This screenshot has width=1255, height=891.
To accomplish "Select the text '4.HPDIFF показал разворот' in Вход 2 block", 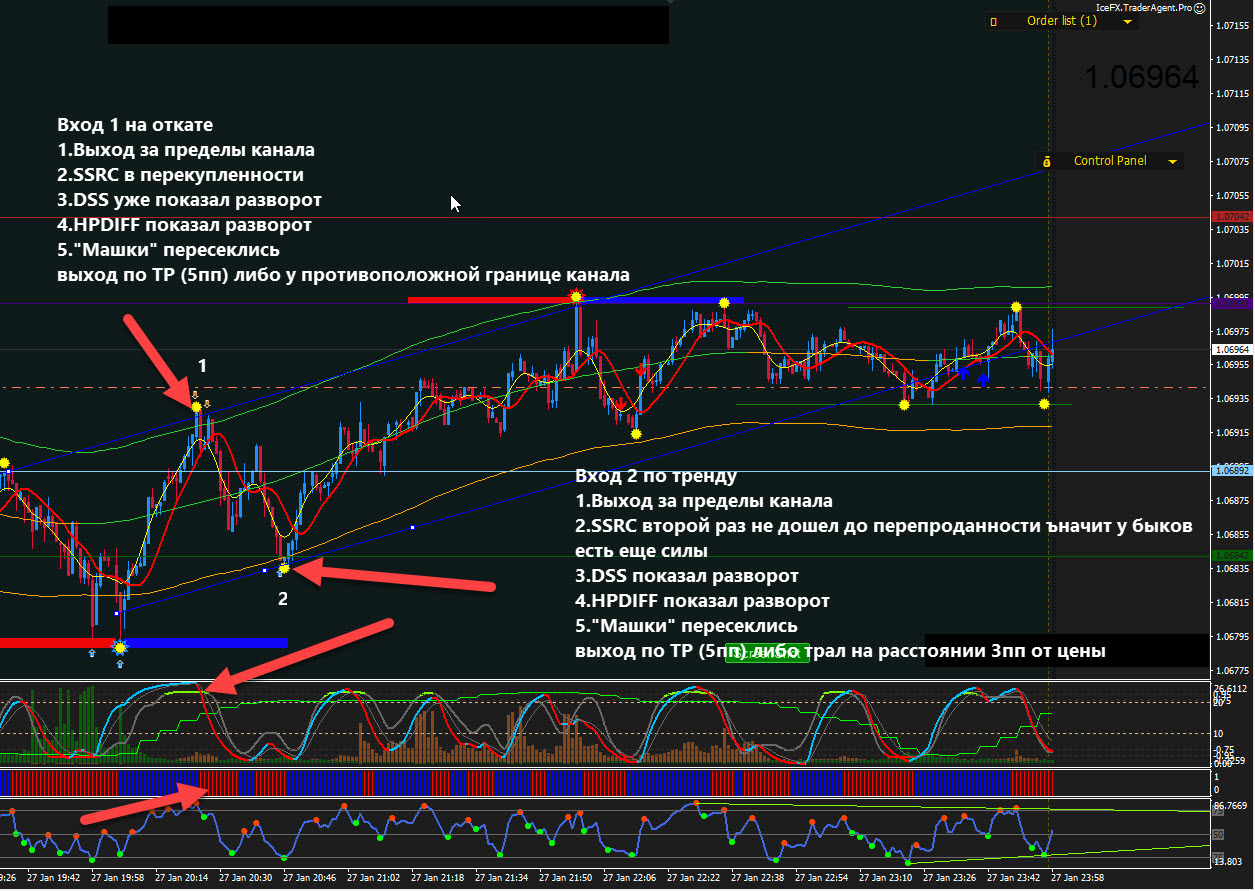I will click(x=702, y=601).
